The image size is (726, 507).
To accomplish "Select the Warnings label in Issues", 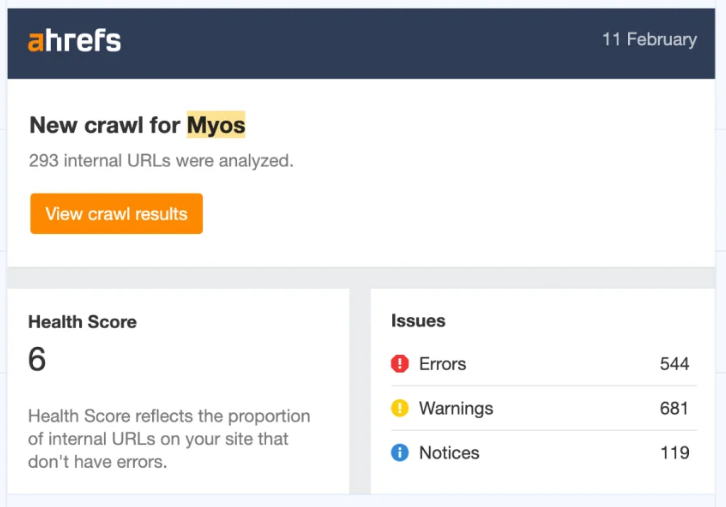I will (456, 408).
